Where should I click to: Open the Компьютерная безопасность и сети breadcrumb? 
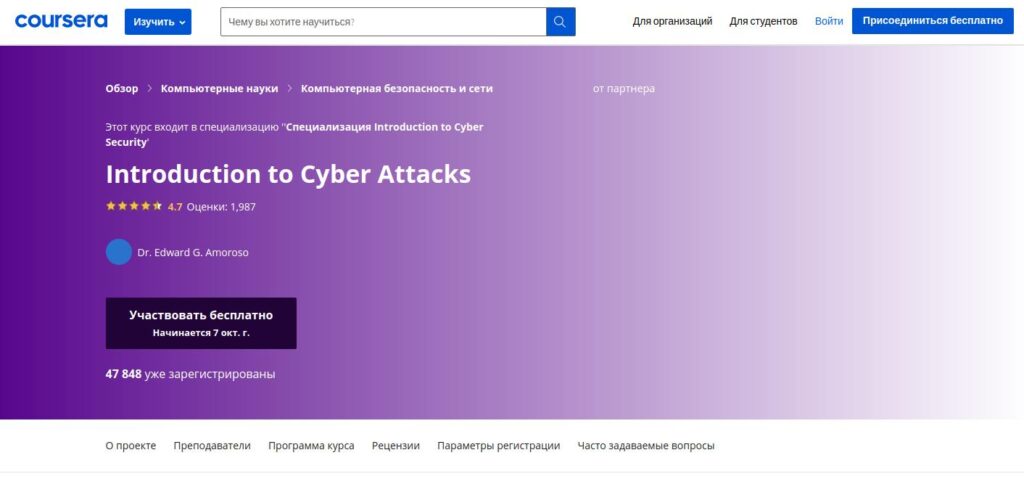(x=396, y=88)
